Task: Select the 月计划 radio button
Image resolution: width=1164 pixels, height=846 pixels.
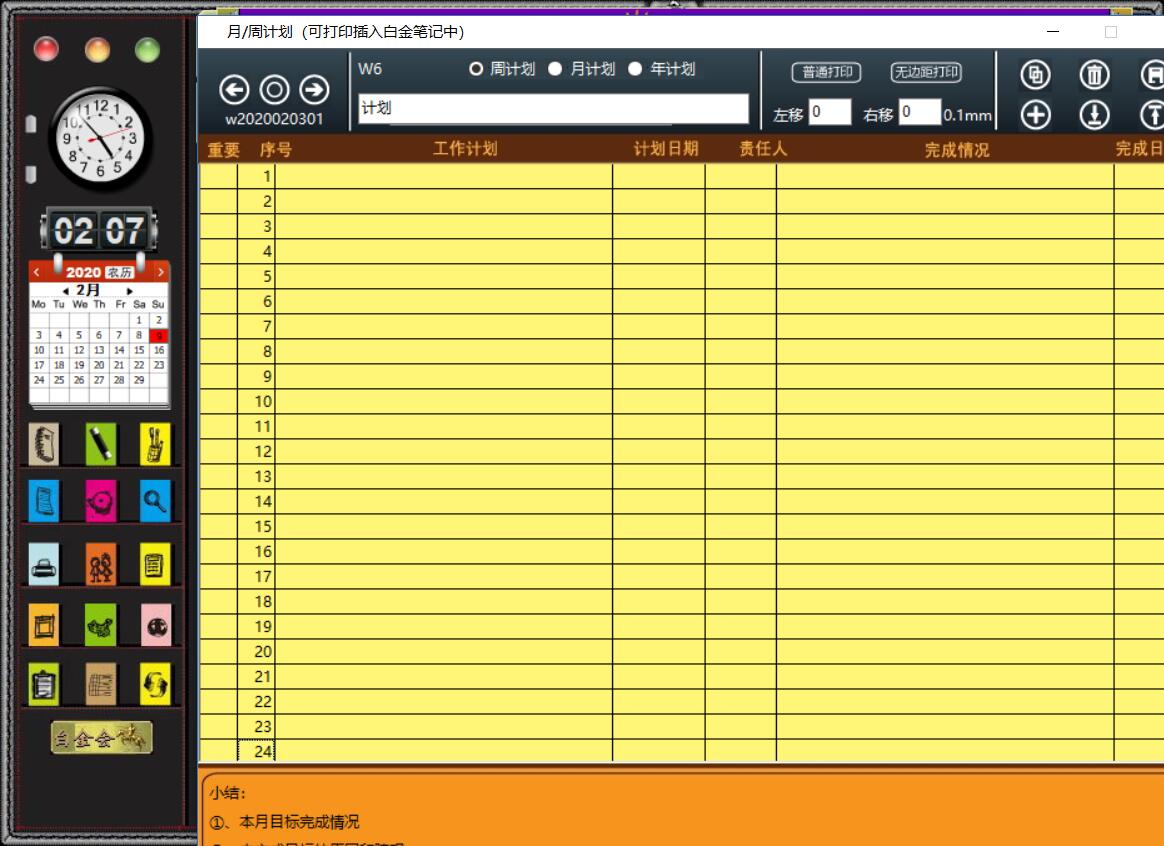Action: 555,69
